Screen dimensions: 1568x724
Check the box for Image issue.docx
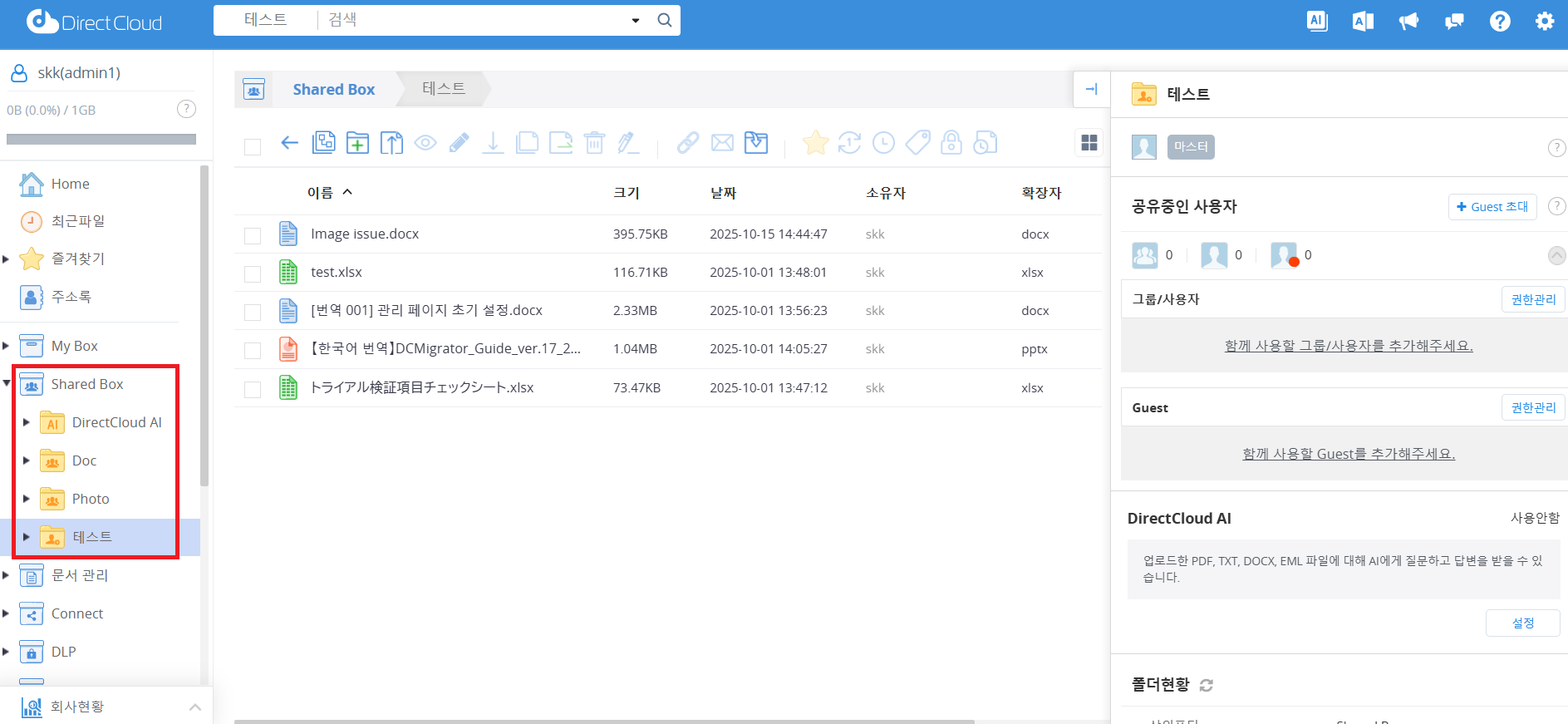[x=253, y=235]
